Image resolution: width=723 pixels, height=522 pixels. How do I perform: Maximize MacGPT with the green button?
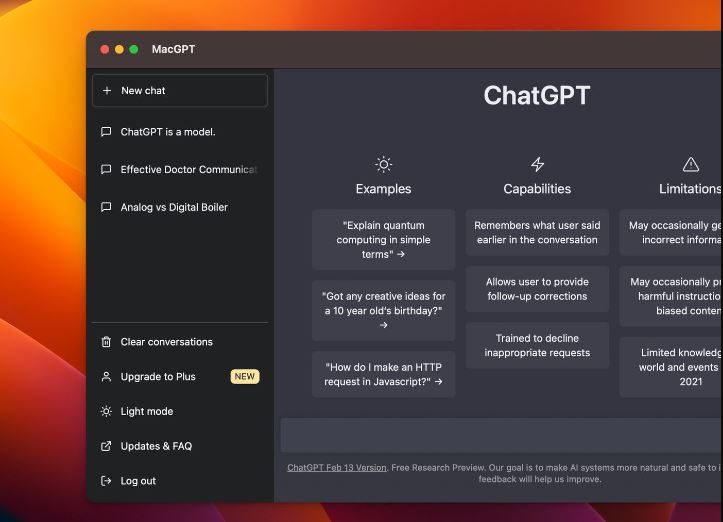click(134, 49)
